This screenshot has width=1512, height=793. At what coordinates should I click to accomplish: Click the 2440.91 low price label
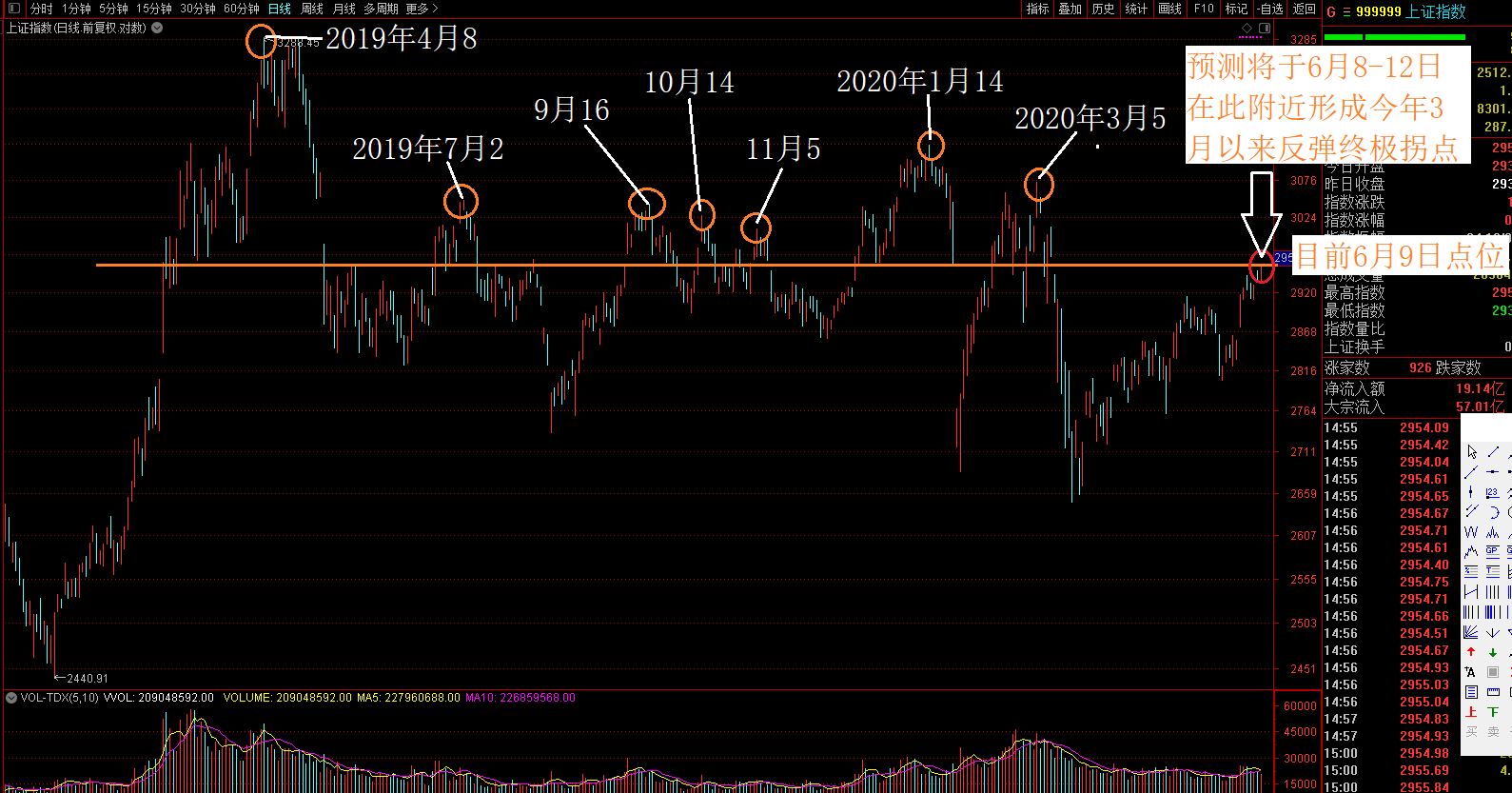(x=88, y=679)
